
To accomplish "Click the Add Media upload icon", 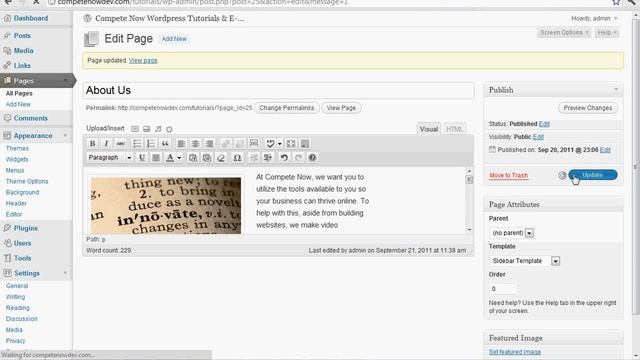I will [169, 129].
